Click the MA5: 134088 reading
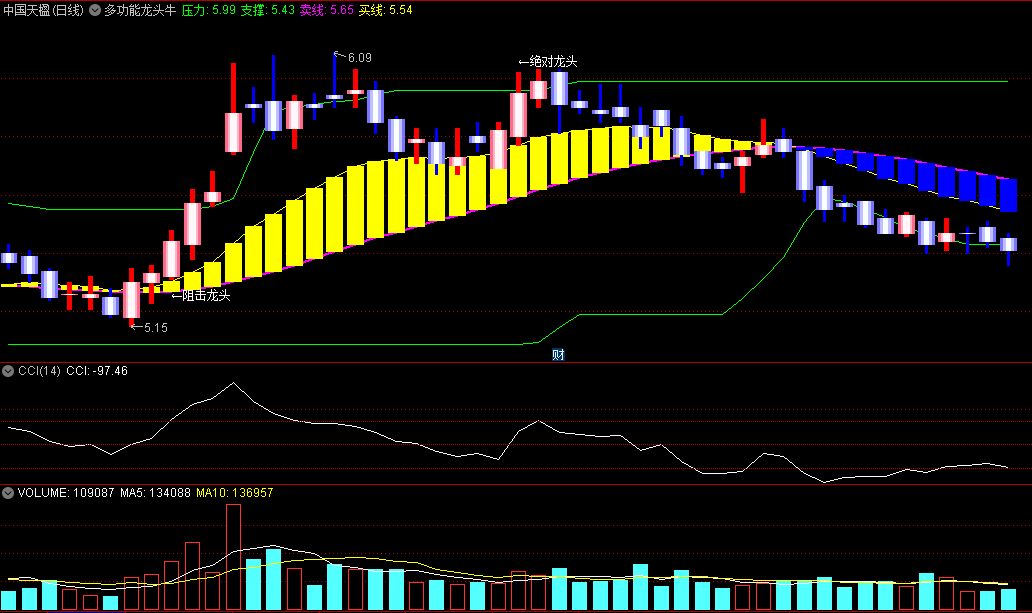This screenshot has height=613, width=1032. click(155, 493)
